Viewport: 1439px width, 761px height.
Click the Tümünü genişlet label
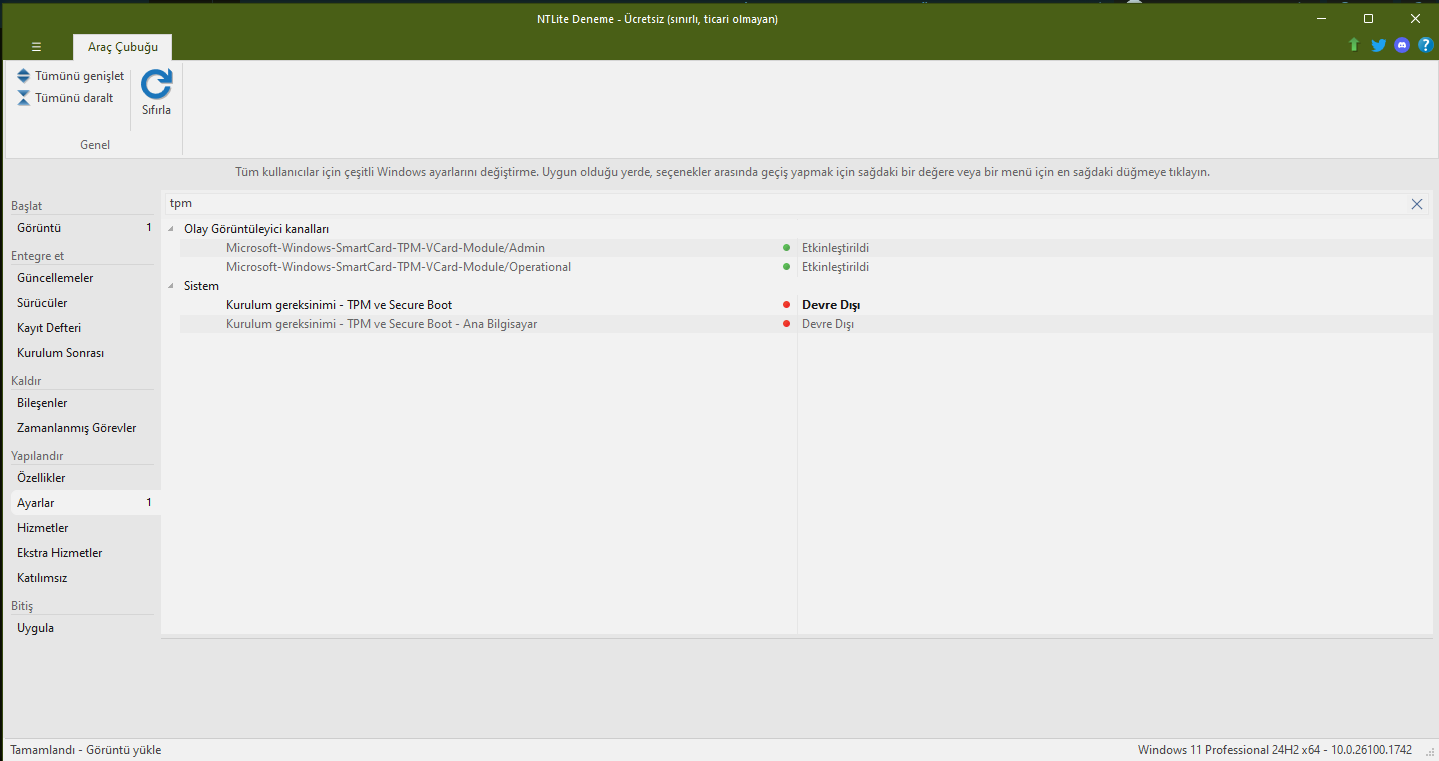click(x=80, y=76)
